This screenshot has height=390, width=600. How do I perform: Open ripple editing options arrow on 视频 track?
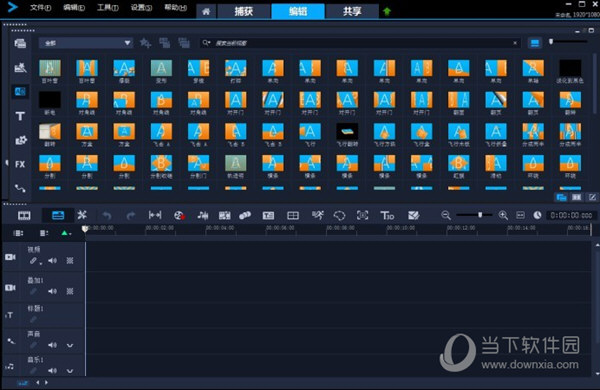click(41, 264)
